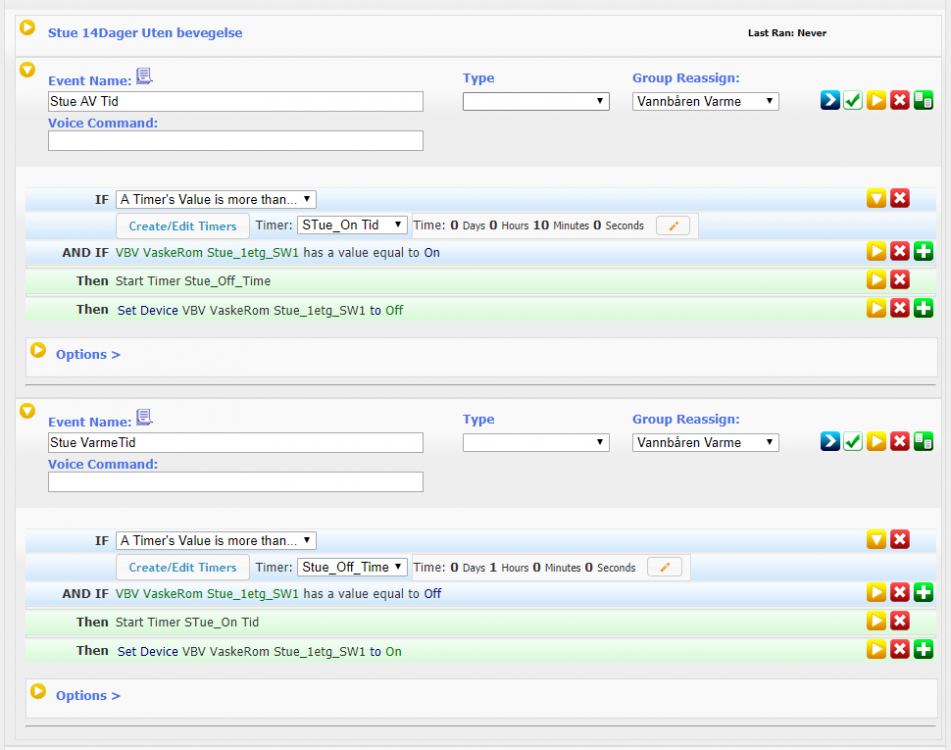This screenshot has width=951, height=750.
Task: Click yellow down arrow on Stue AV Tid IF row
Action: (x=876, y=198)
